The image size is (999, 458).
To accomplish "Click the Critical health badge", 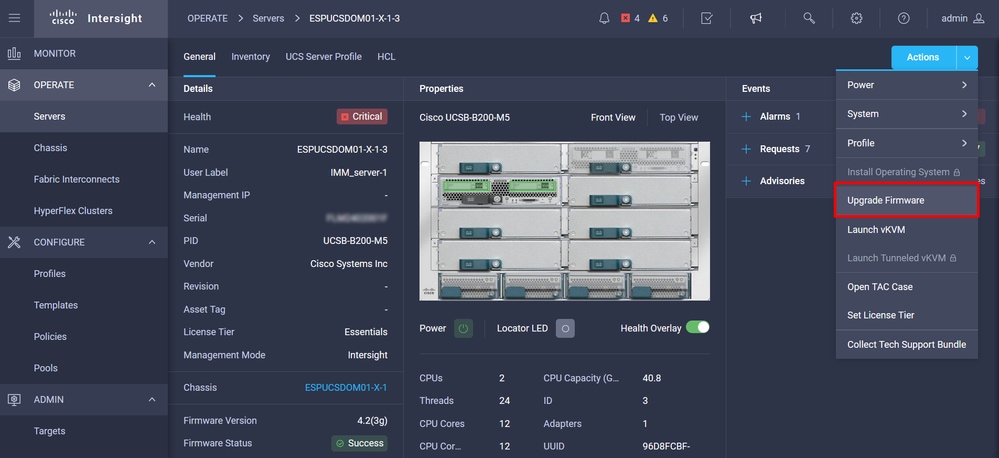I will [x=362, y=117].
